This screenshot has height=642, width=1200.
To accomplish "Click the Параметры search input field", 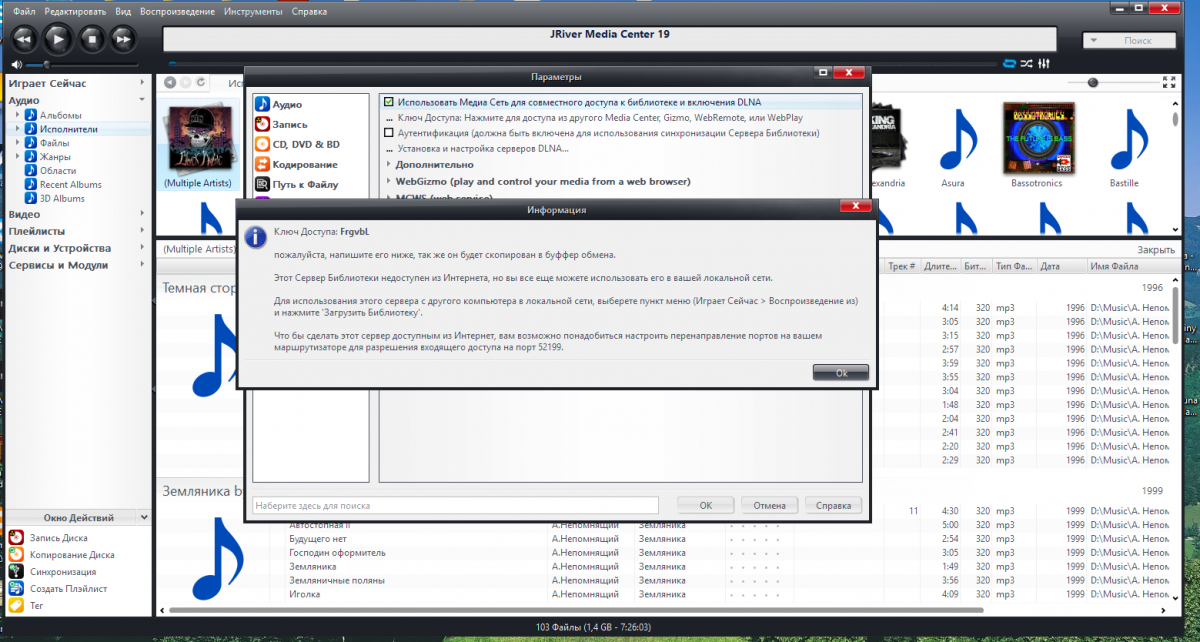I will (455, 506).
